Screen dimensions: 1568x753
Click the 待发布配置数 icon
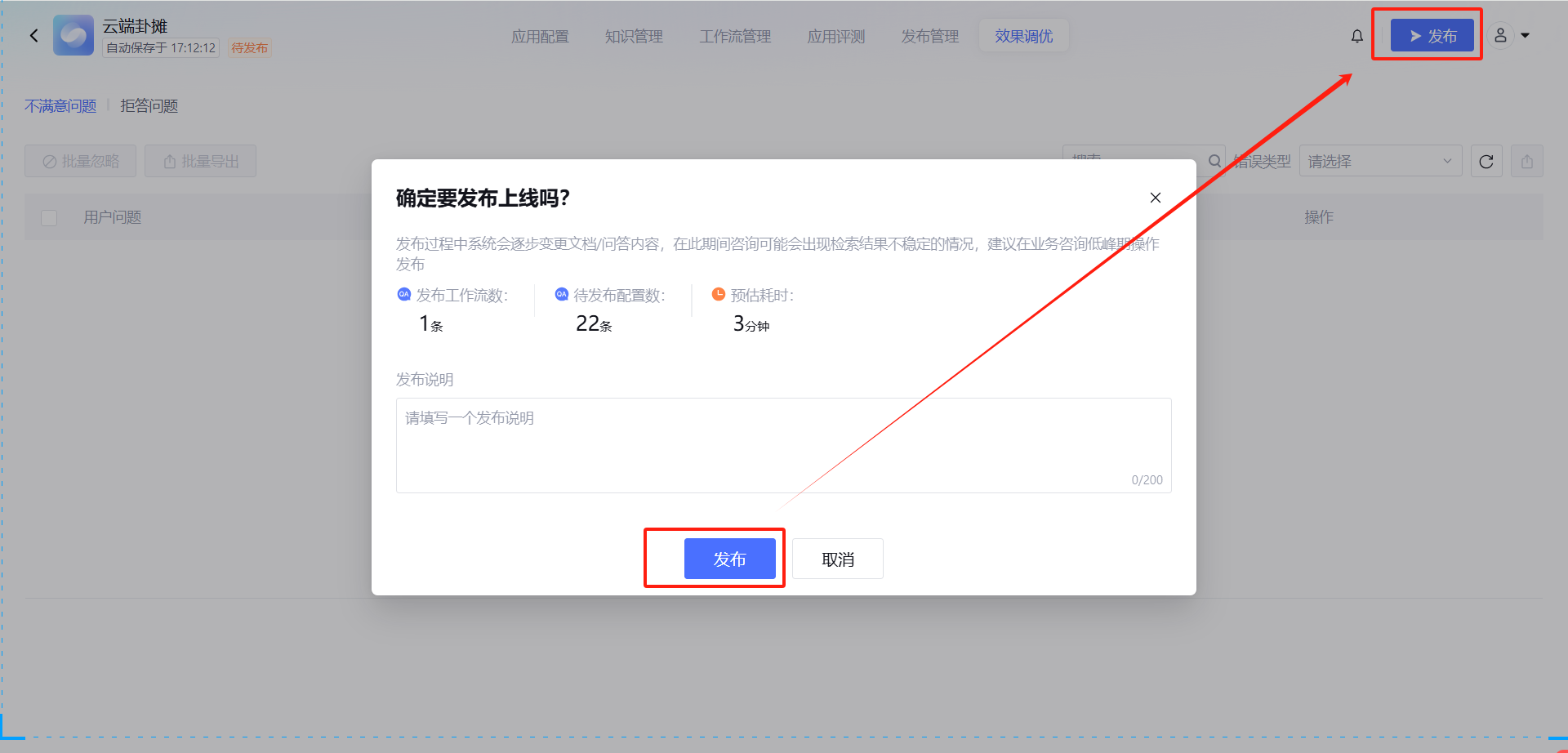562,295
